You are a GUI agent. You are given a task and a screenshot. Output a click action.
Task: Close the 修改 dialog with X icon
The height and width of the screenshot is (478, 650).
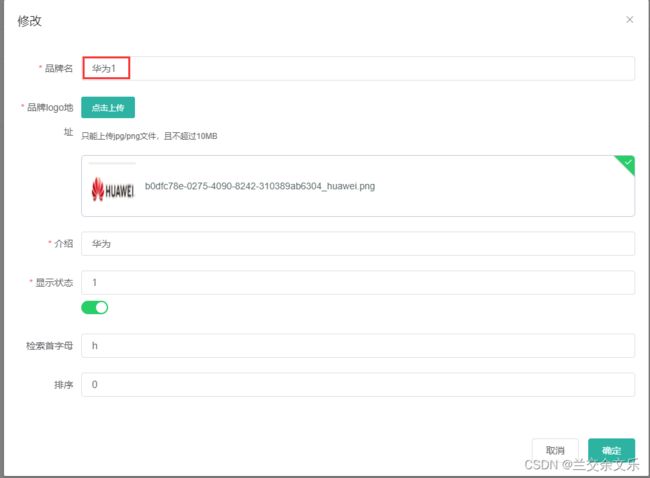pos(629,19)
